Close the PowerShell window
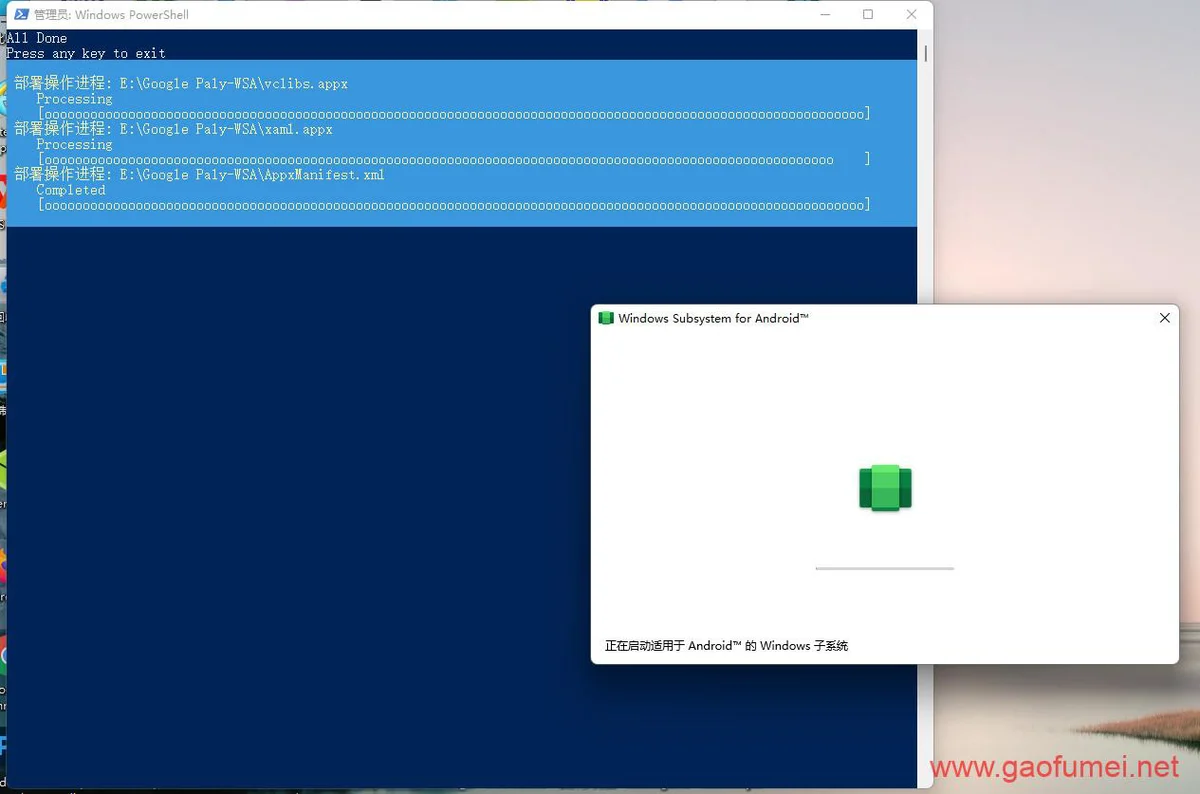 [x=911, y=14]
